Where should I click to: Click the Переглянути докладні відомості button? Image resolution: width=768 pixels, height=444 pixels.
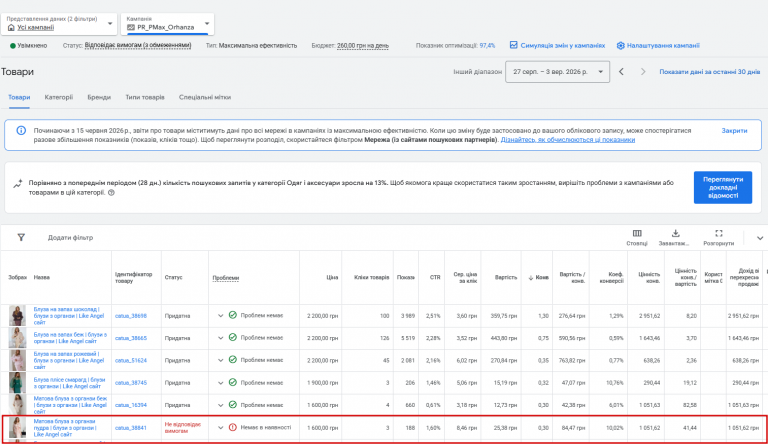723,187
